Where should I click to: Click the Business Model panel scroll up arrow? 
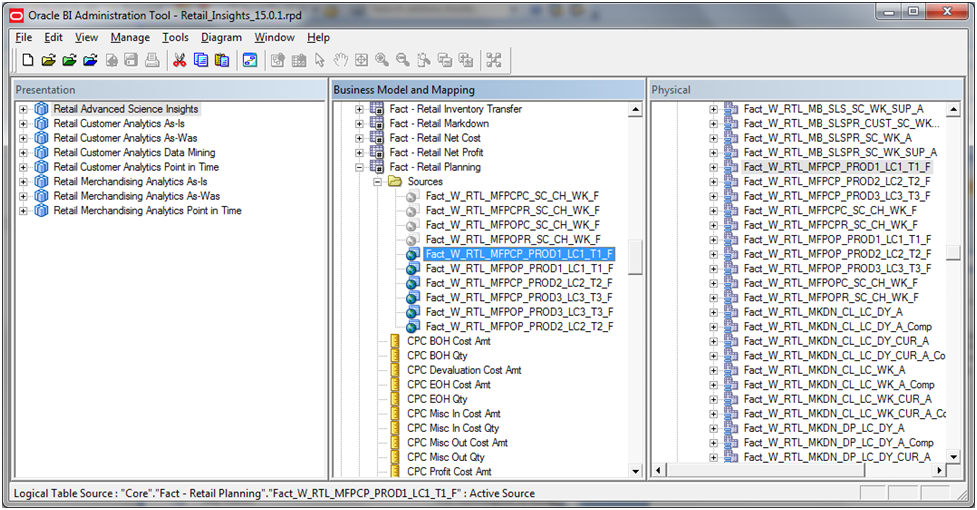tap(635, 110)
